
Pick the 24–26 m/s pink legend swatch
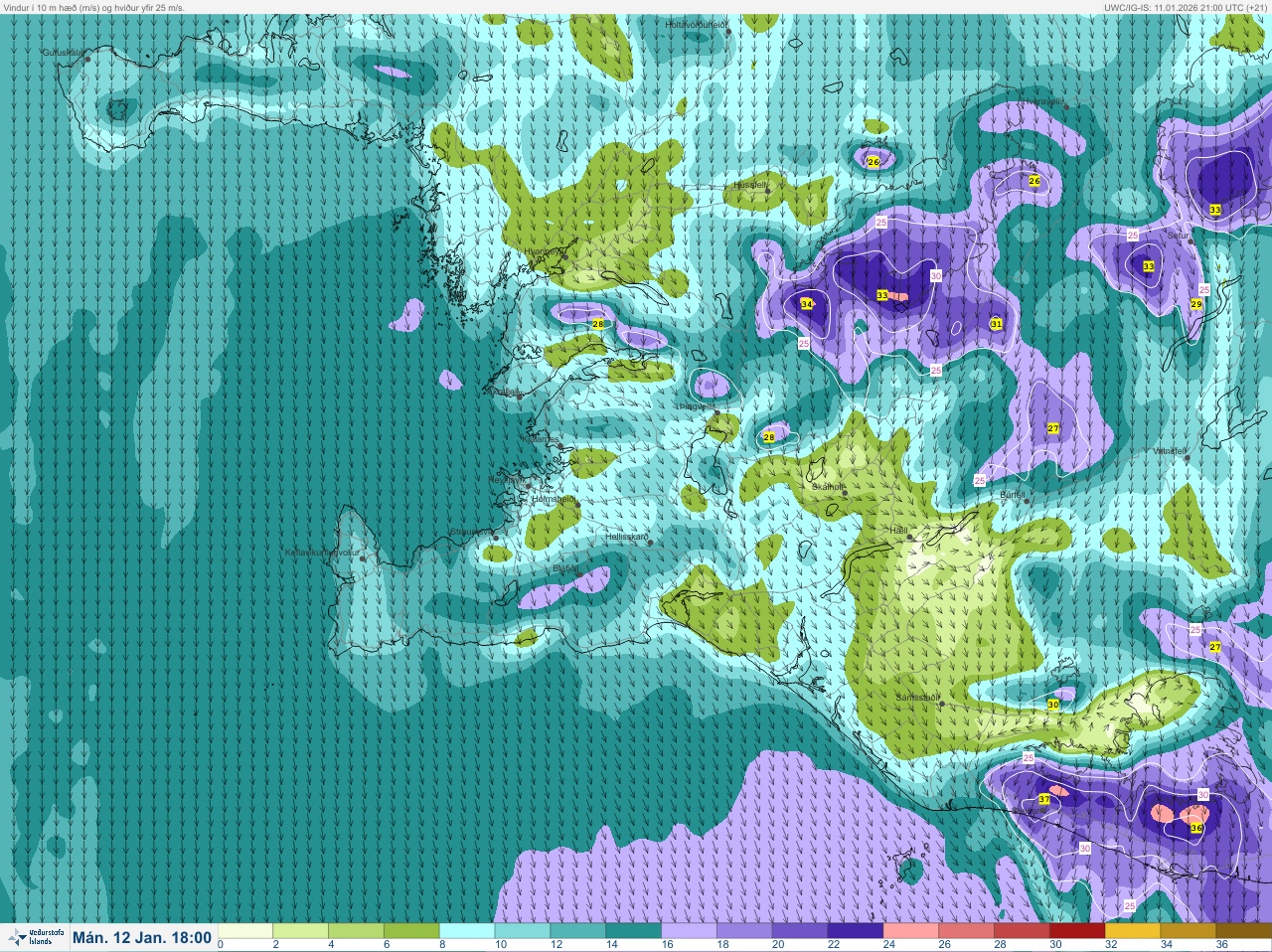(x=910, y=931)
